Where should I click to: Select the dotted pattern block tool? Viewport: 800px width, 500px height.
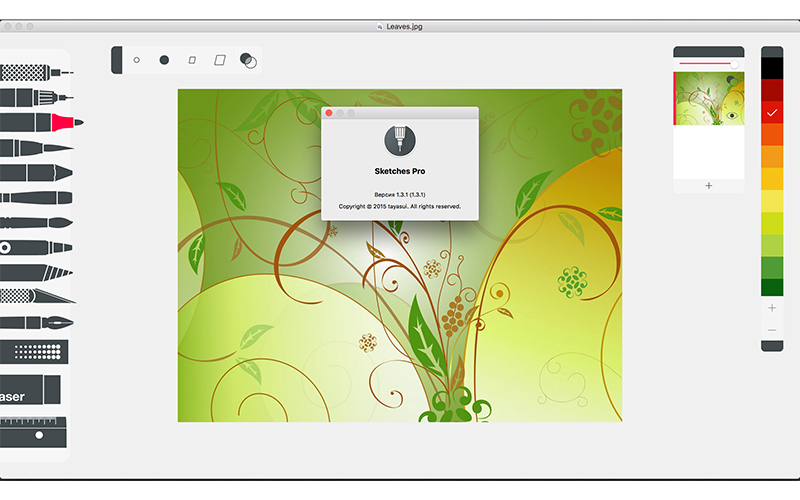click(34, 352)
